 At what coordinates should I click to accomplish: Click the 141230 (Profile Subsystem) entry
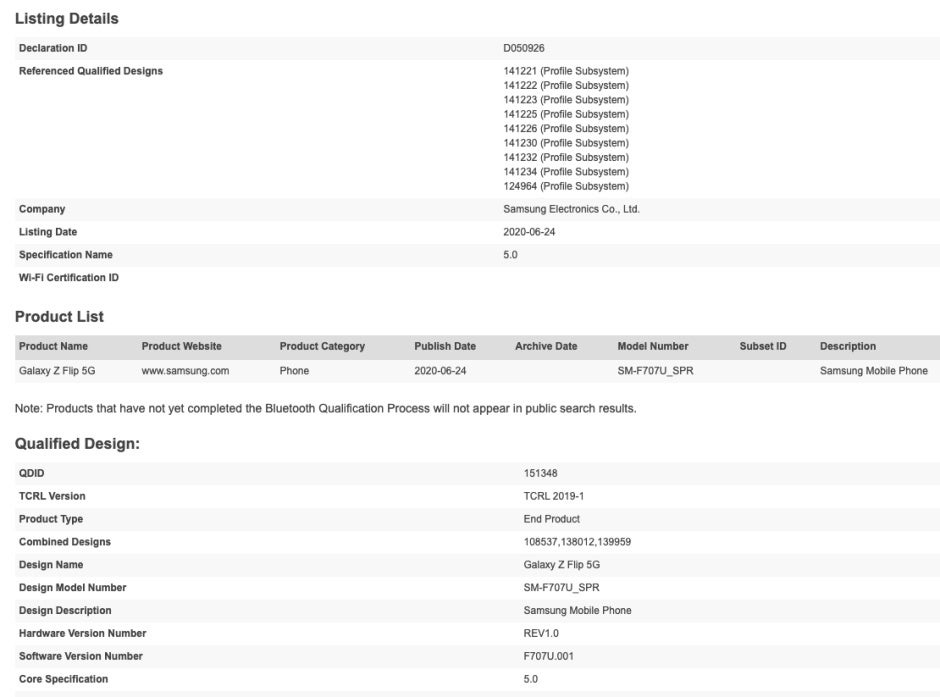point(566,143)
